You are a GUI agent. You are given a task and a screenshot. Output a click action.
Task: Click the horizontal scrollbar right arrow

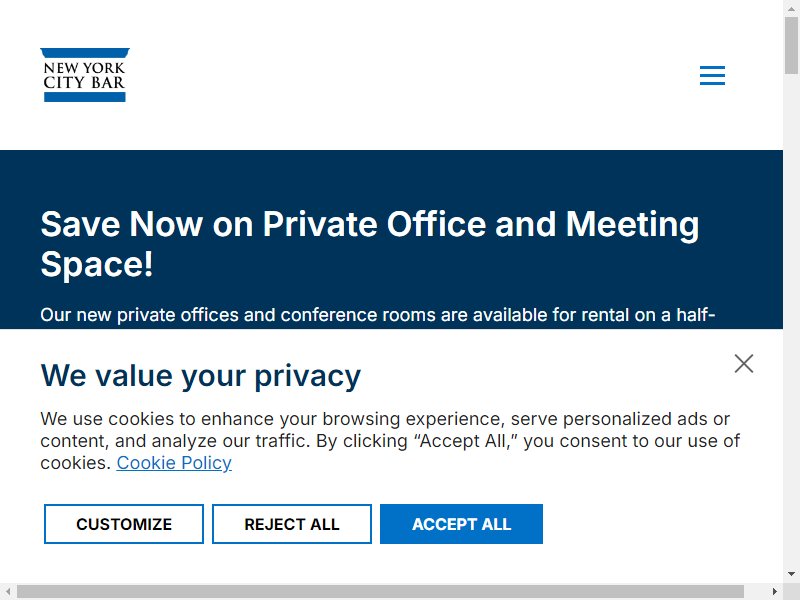pos(775,591)
